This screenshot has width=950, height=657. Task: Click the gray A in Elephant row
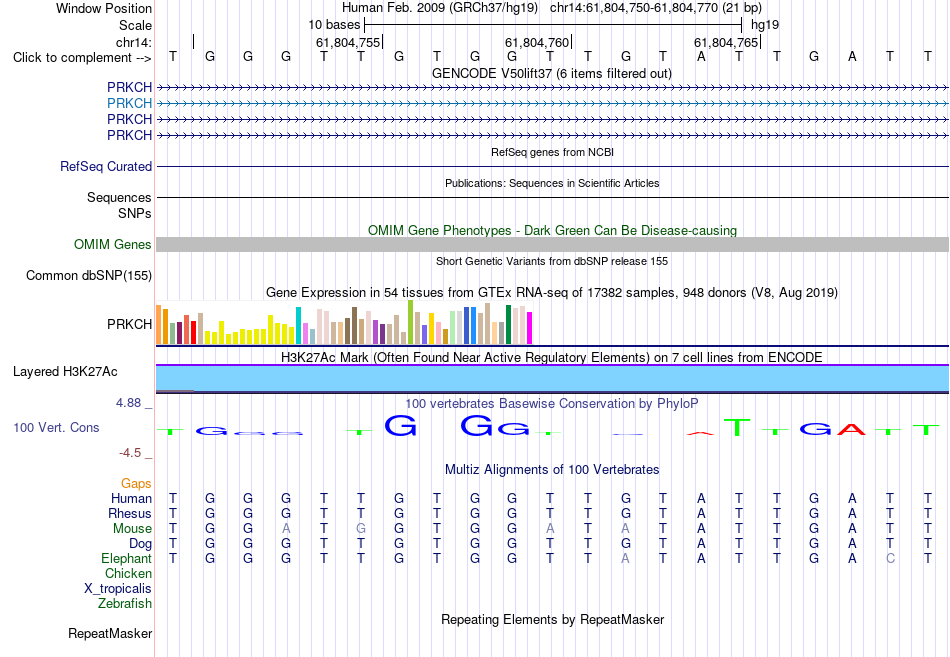click(x=625, y=558)
